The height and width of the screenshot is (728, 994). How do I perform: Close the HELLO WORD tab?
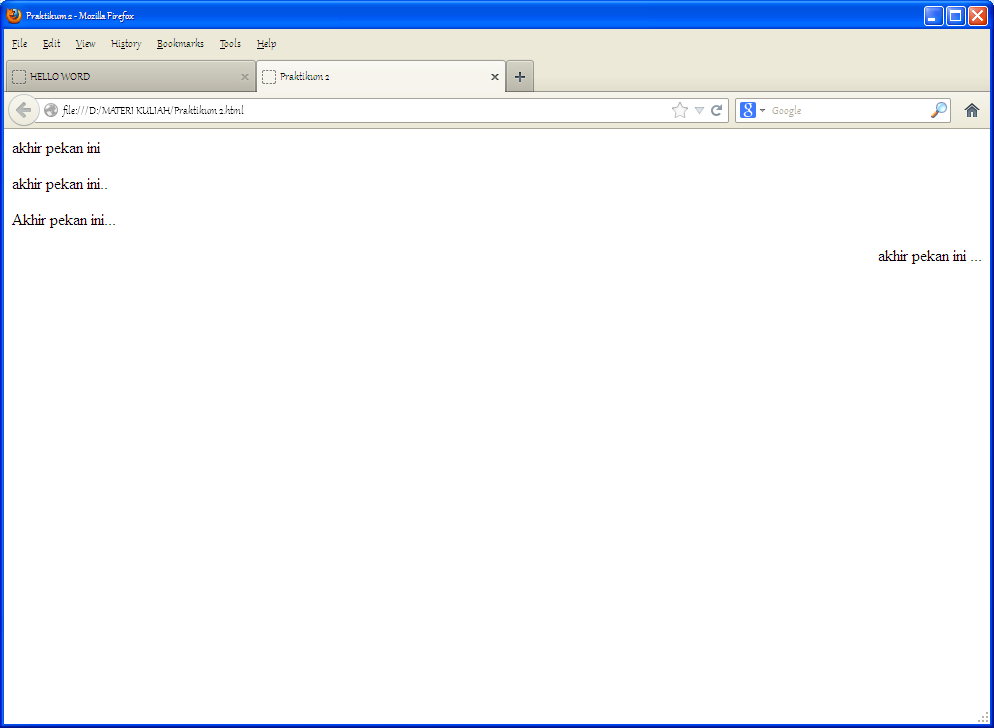[245, 77]
